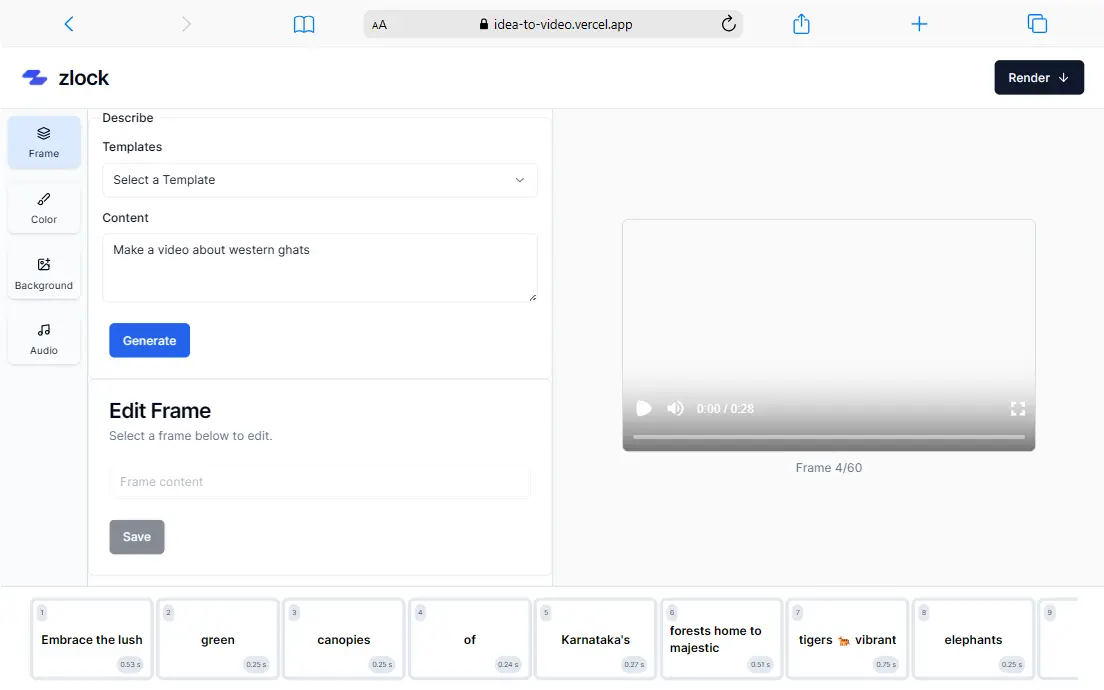1104x690 pixels.
Task: Open the Audio panel icon
Action: 44,330
